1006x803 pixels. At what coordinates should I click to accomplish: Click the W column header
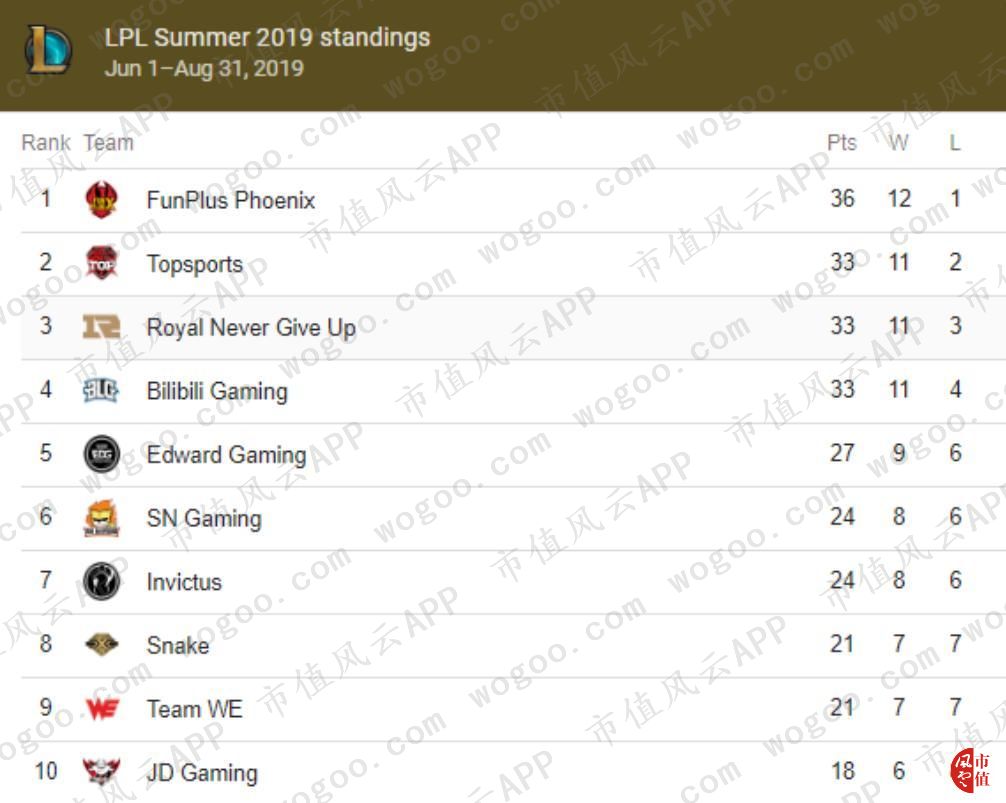(x=899, y=143)
